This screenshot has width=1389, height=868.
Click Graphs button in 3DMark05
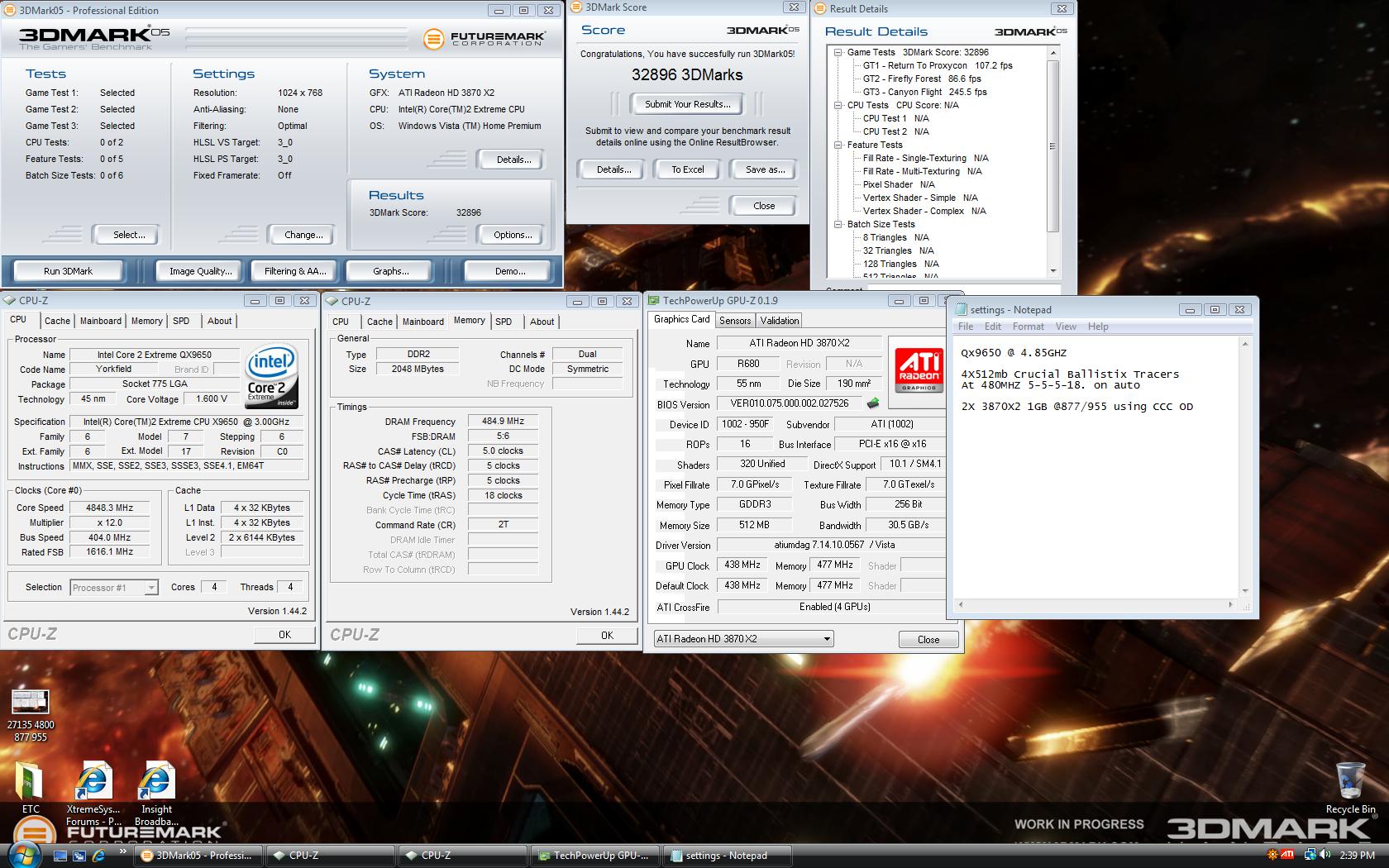coord(391,271)
